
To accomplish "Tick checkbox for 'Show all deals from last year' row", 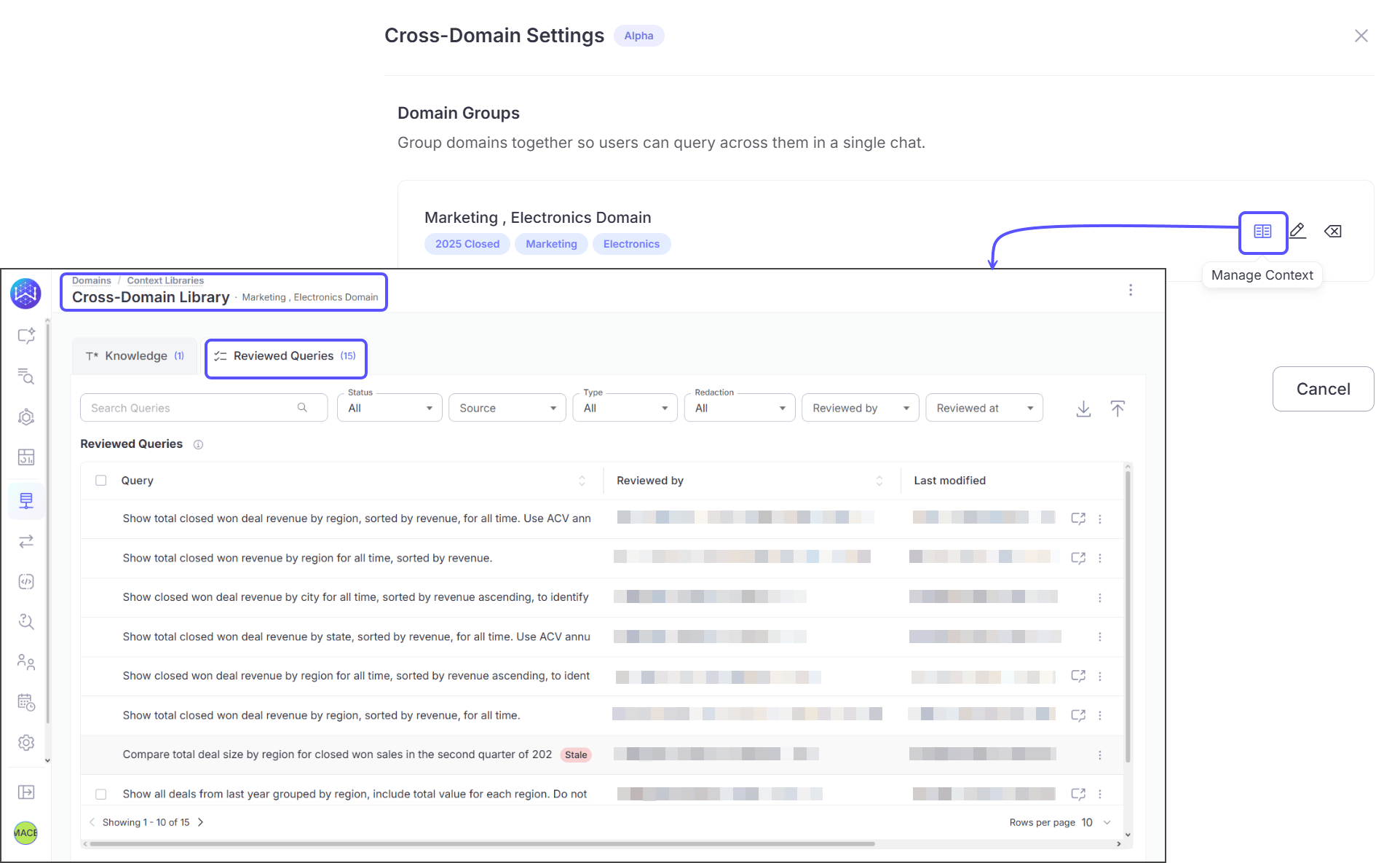I will [101, 794].
